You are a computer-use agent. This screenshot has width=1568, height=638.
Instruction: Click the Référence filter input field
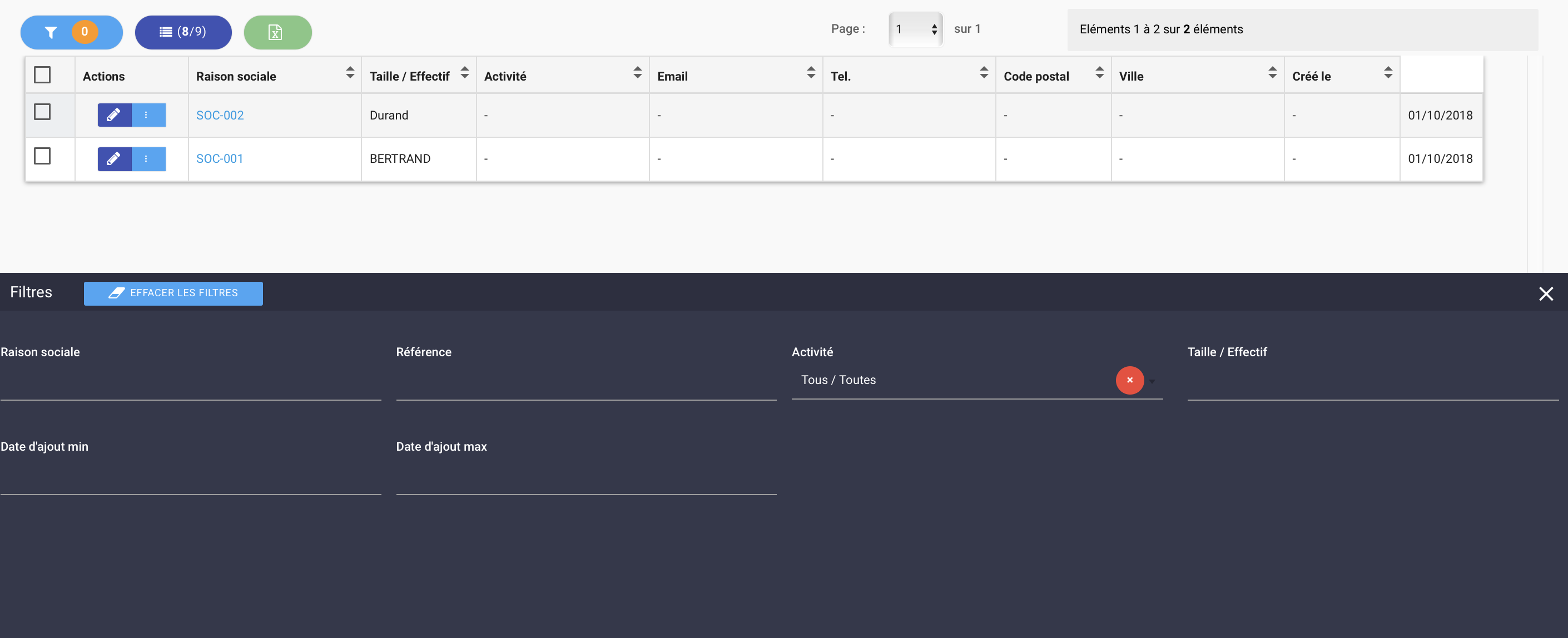pyautogui.click(x=585, y=385)
